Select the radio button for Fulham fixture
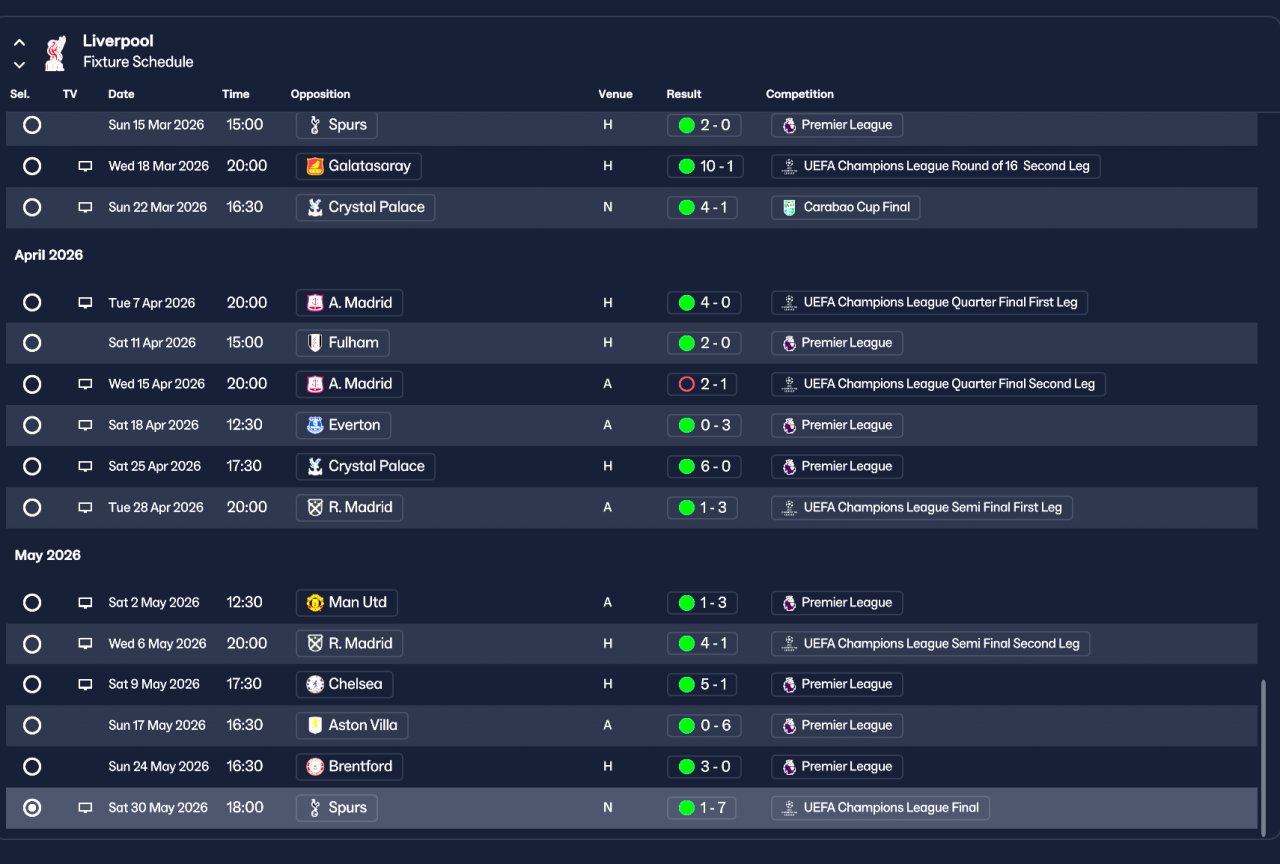 click(x=32, y=343)
